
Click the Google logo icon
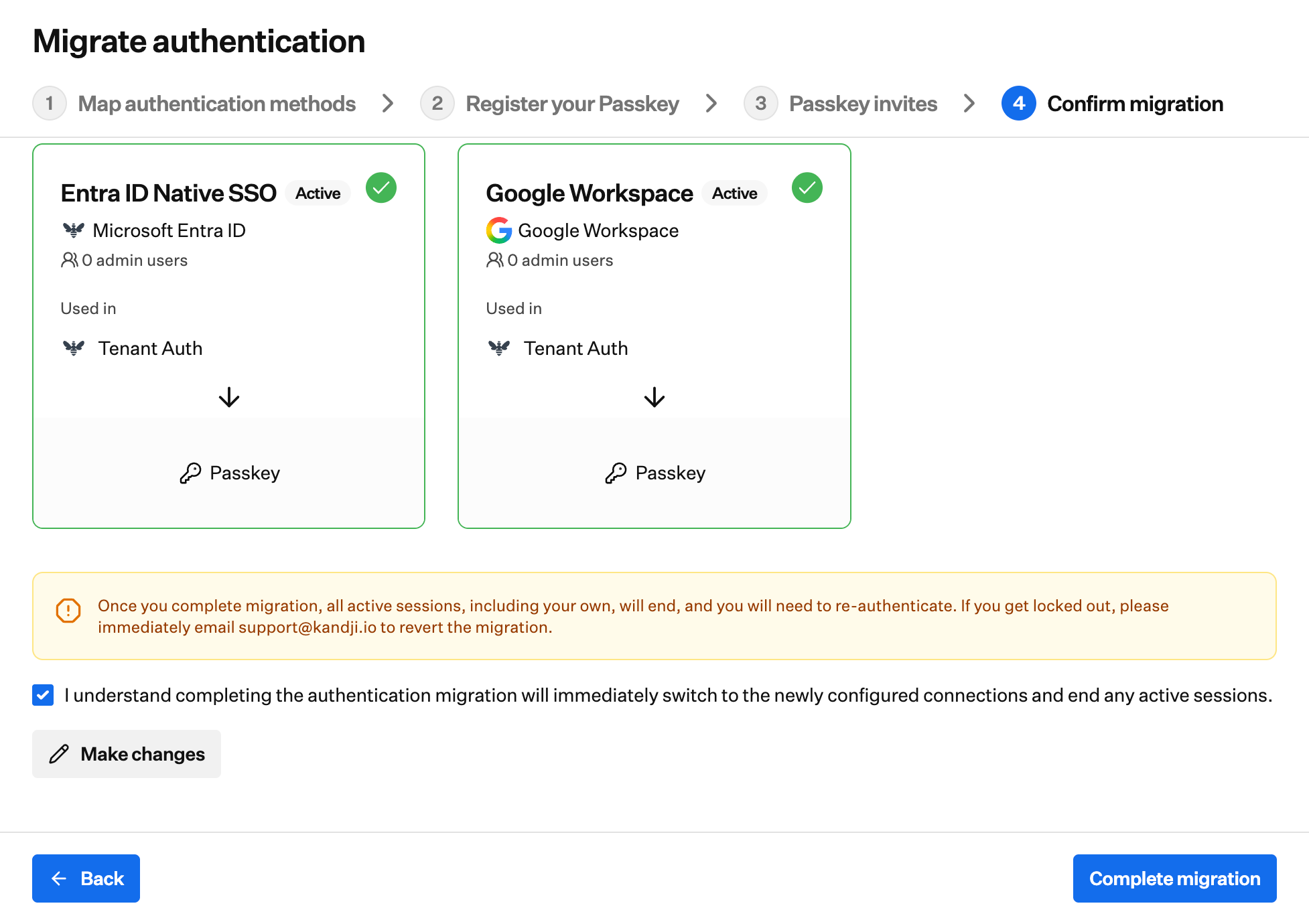(499, 230)
